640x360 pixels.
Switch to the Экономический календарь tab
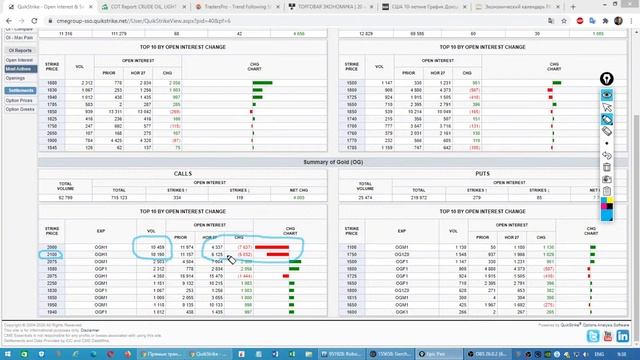(518, 7)
